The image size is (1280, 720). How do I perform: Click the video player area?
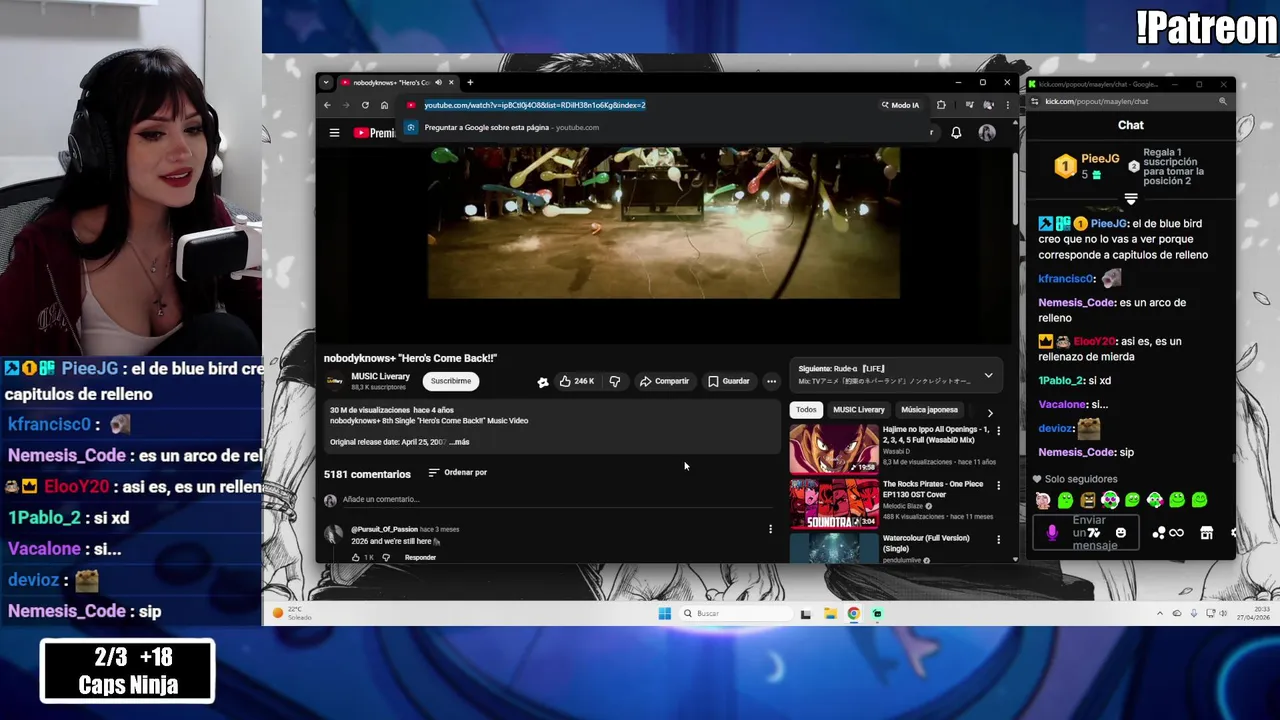coord(663,223)
